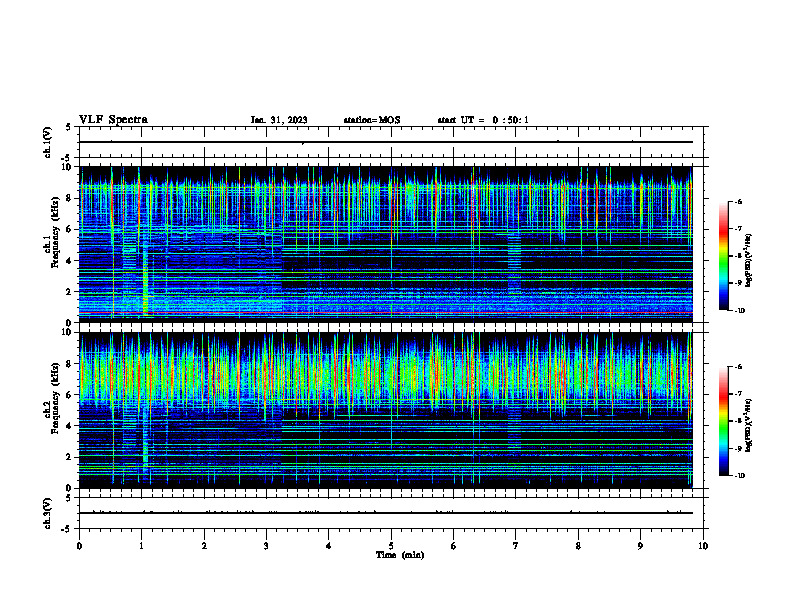This screenshot has height=612, width=792.
Task: Click the "-6" label on ch.2 color bar
Action: 738,367
